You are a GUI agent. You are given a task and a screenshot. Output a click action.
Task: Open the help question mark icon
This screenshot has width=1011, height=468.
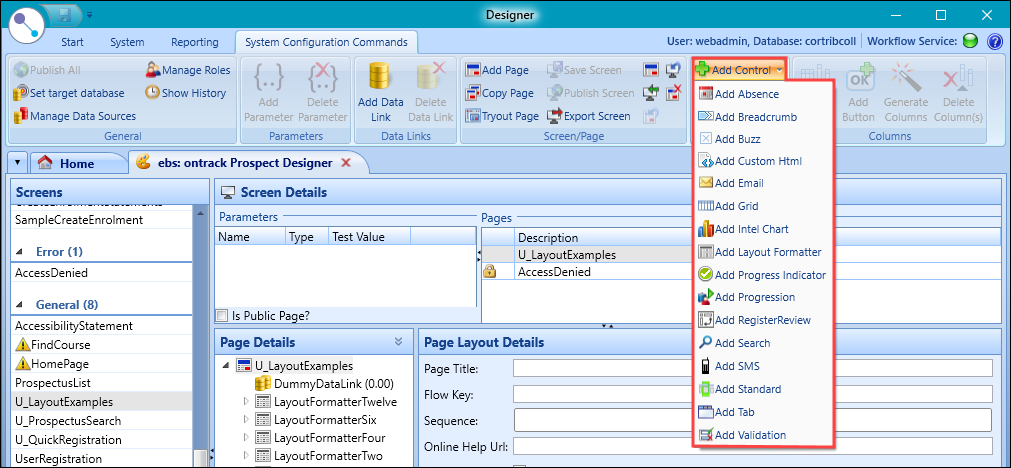(994, 42)
